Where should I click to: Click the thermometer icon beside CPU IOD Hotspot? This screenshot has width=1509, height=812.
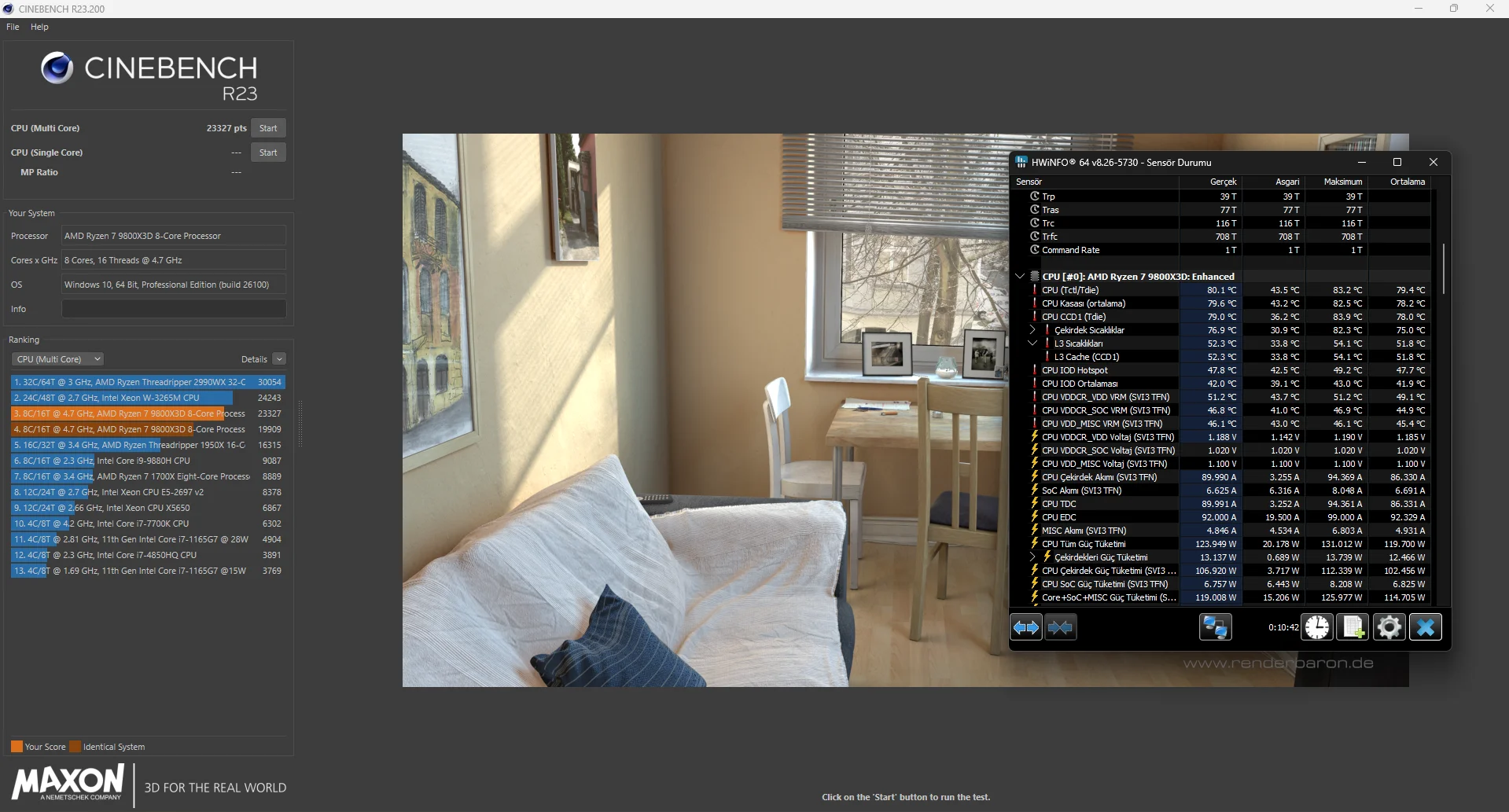coord(1035,370)
